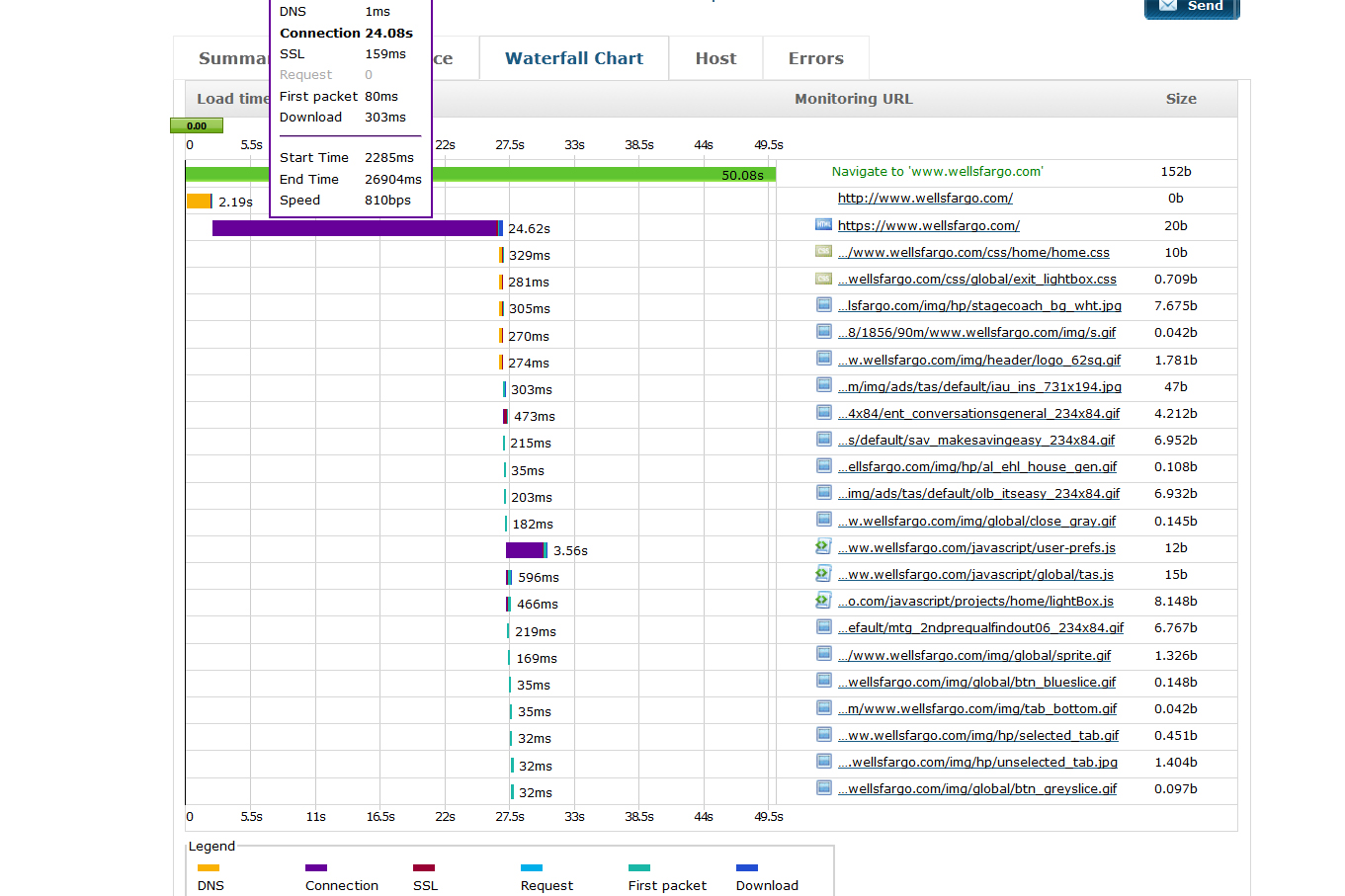Click the image icon beside iau_ins_731x194.jpg
Viewport: 1345px width, 896px height.
(823, 385)
